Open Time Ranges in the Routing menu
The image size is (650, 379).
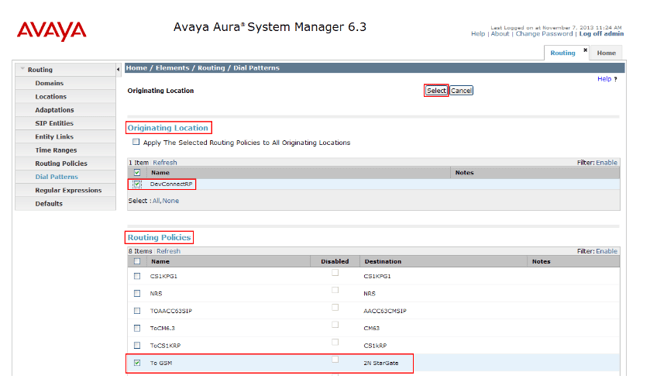[56, 150]
